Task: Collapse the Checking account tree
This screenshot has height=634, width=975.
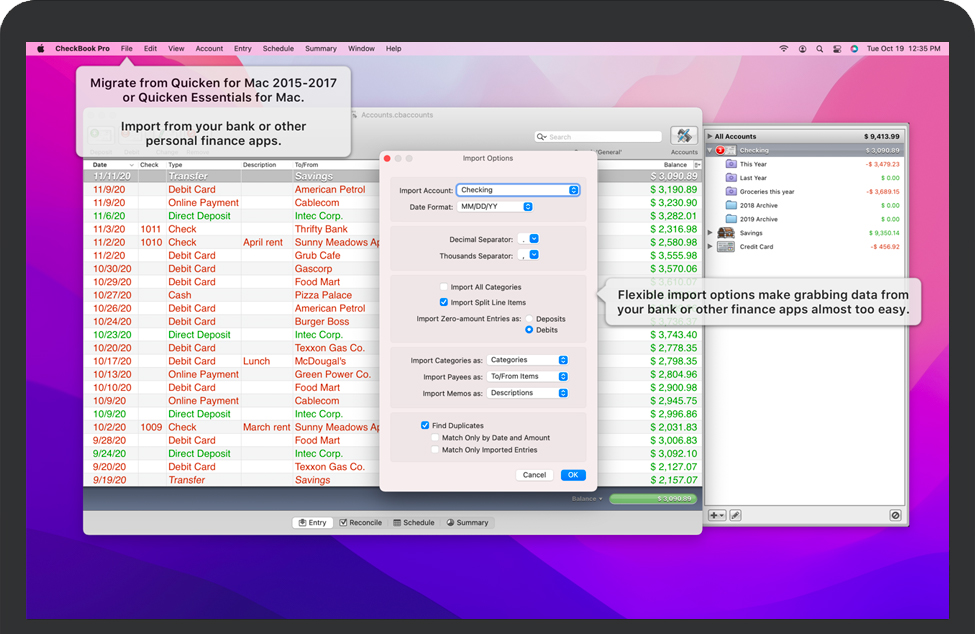Action: (x=710, y=150)
